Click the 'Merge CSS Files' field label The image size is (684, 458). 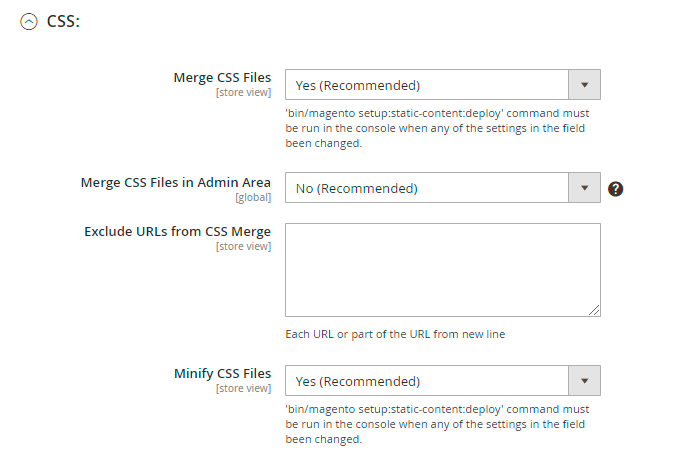coord(222,78)
